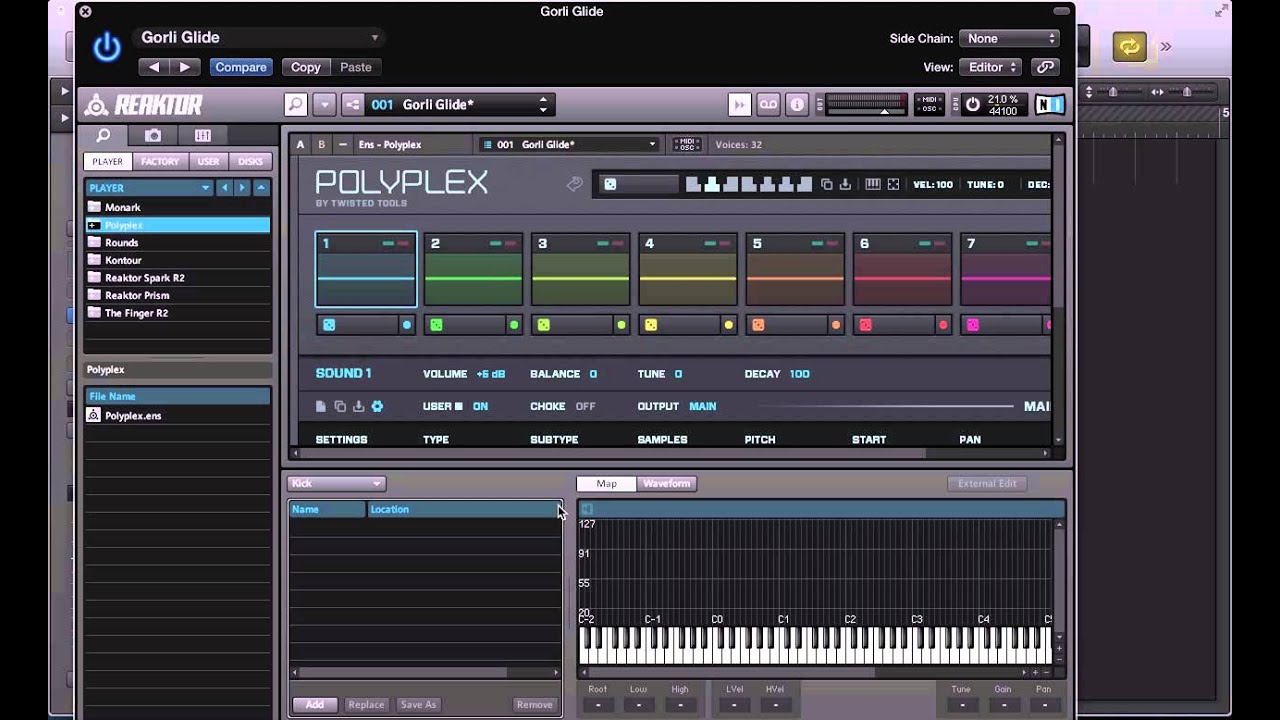The image size is (1280, 720).
Task: Open the Monark folder
Action: pyautogui.click(x=123, y=207)
